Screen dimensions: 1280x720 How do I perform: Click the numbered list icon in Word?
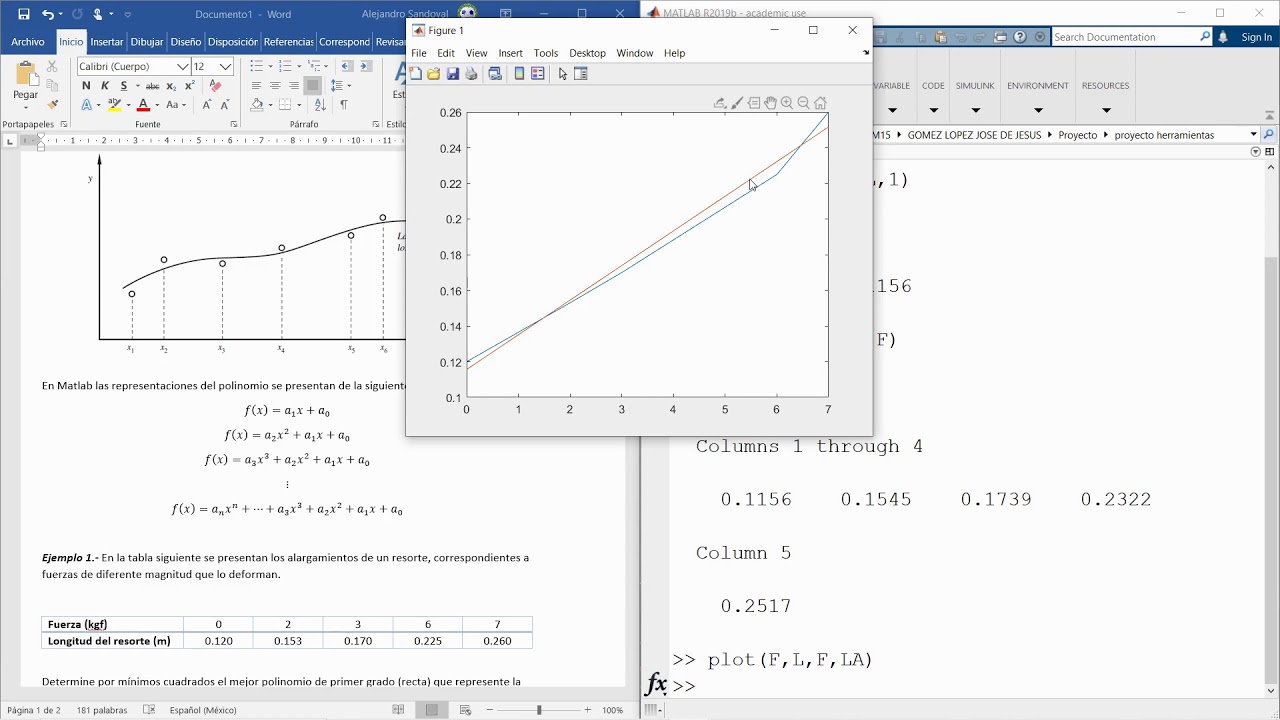coord(284,66)
